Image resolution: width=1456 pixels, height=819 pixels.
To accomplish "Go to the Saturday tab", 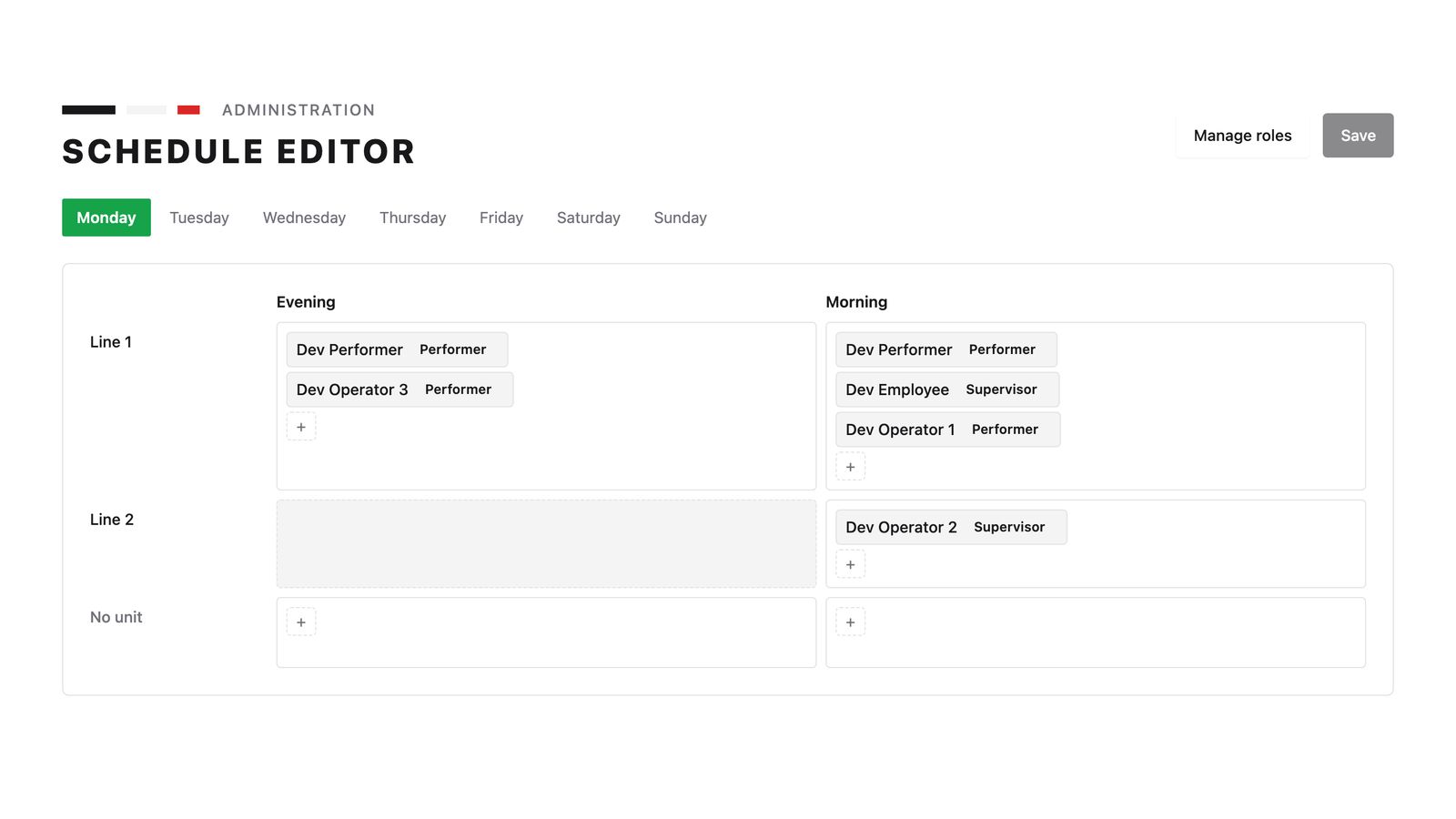I will click(x=589, y=217).
